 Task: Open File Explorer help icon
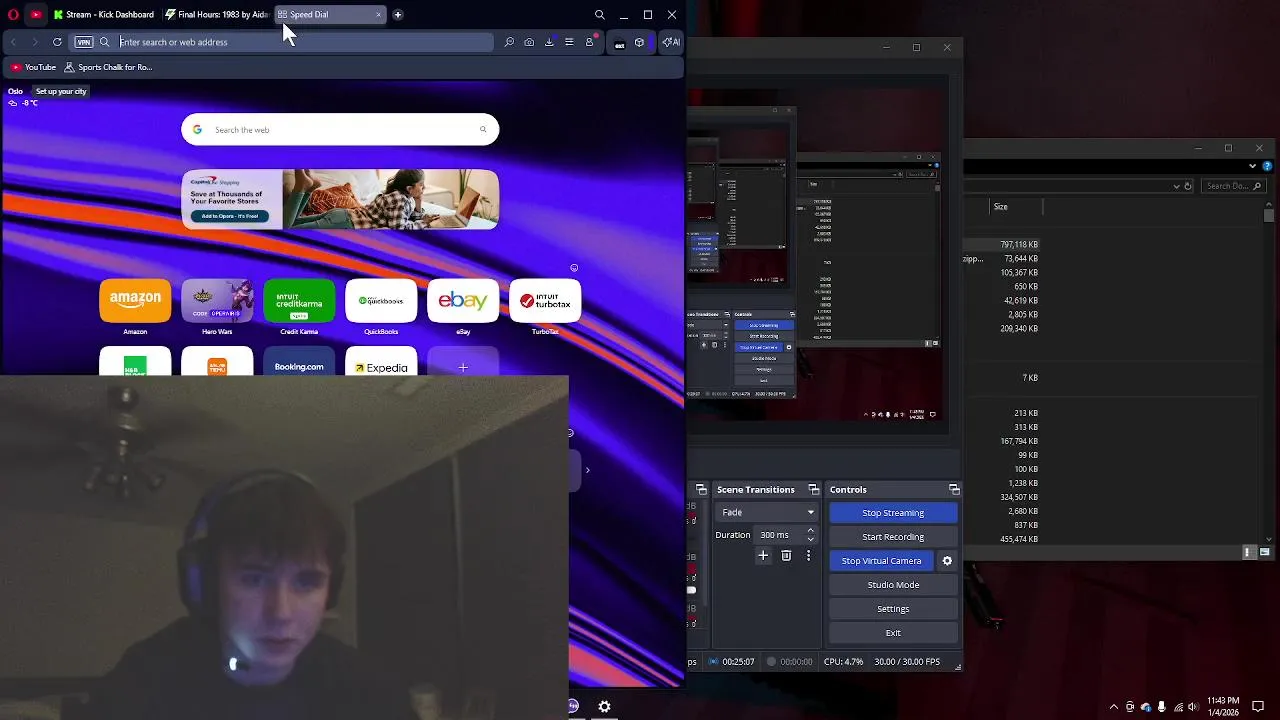point(1268,165)
